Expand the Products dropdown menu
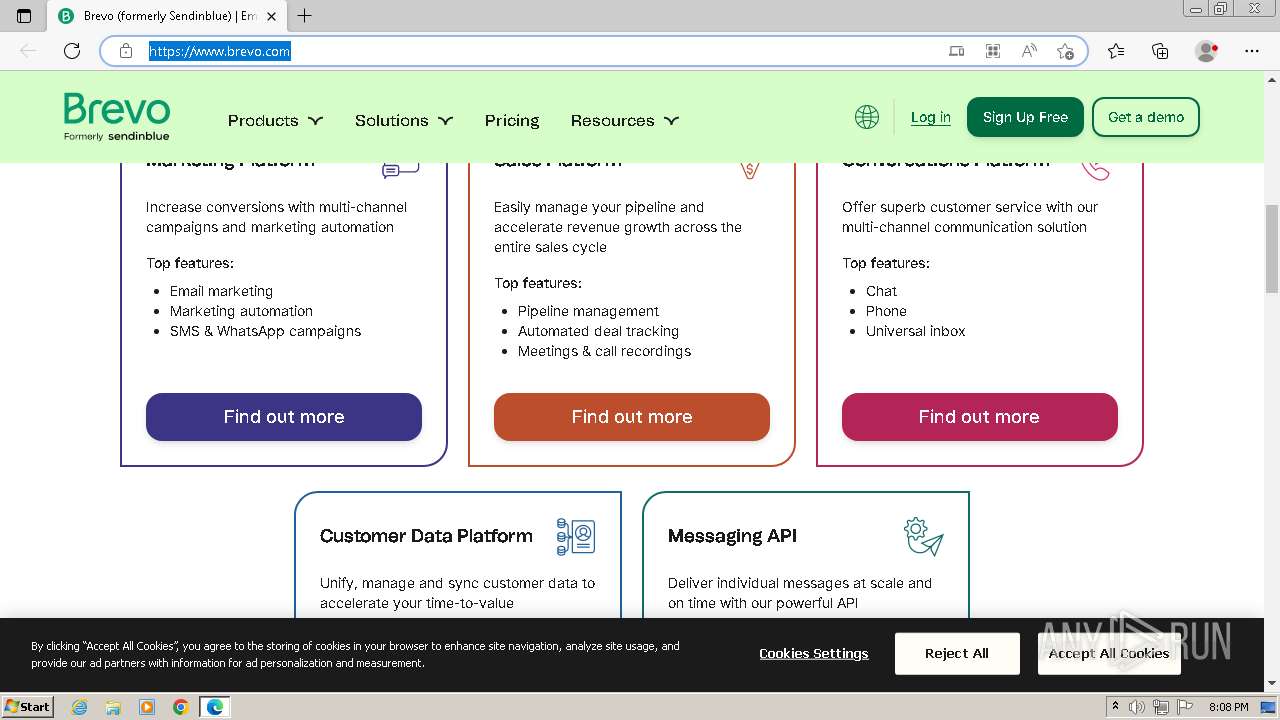1280x720 pixels. click(x=275, y=120)
